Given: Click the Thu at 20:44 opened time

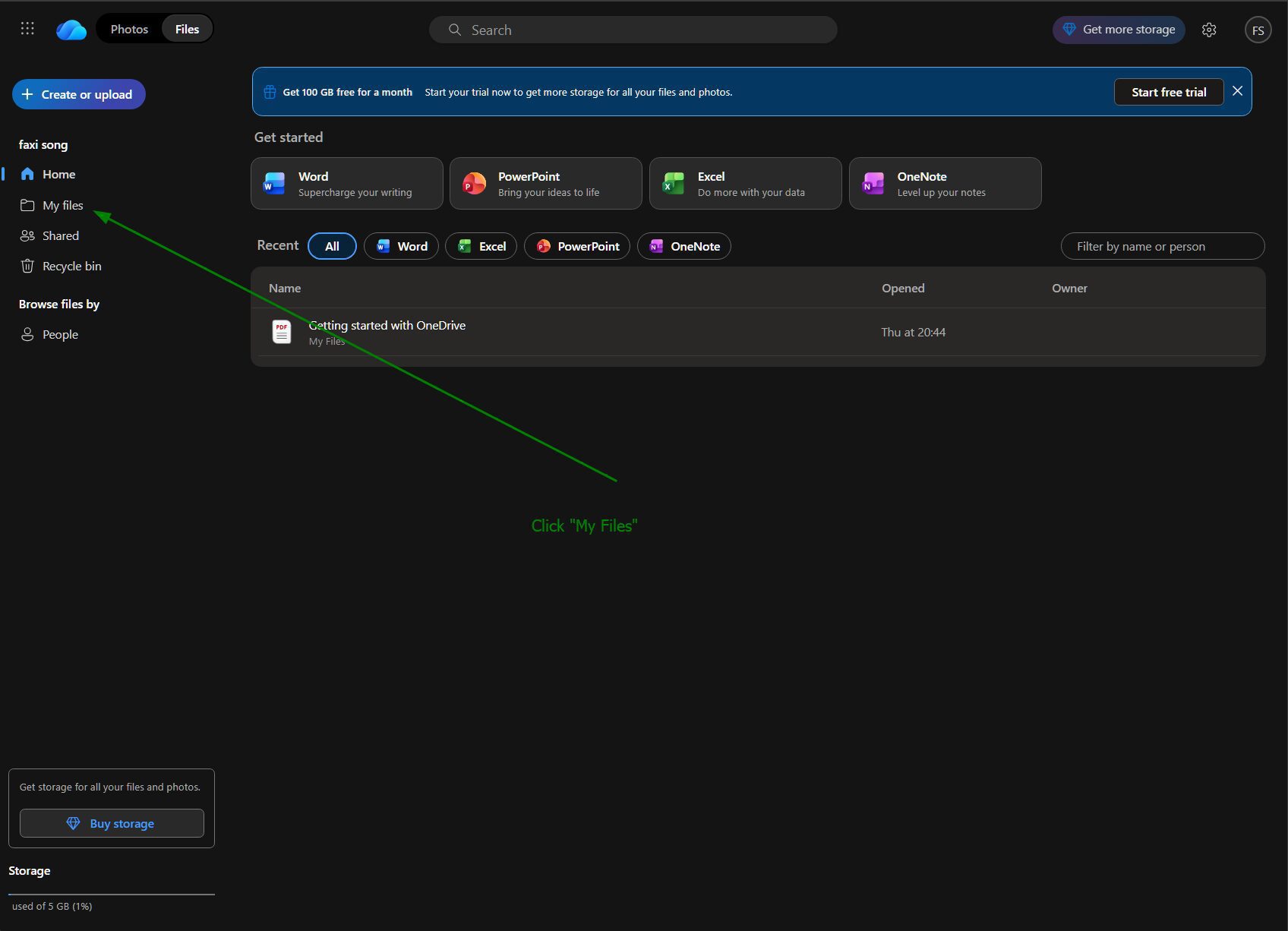Looking at the screenshot, I should click(x=913, y=332).
